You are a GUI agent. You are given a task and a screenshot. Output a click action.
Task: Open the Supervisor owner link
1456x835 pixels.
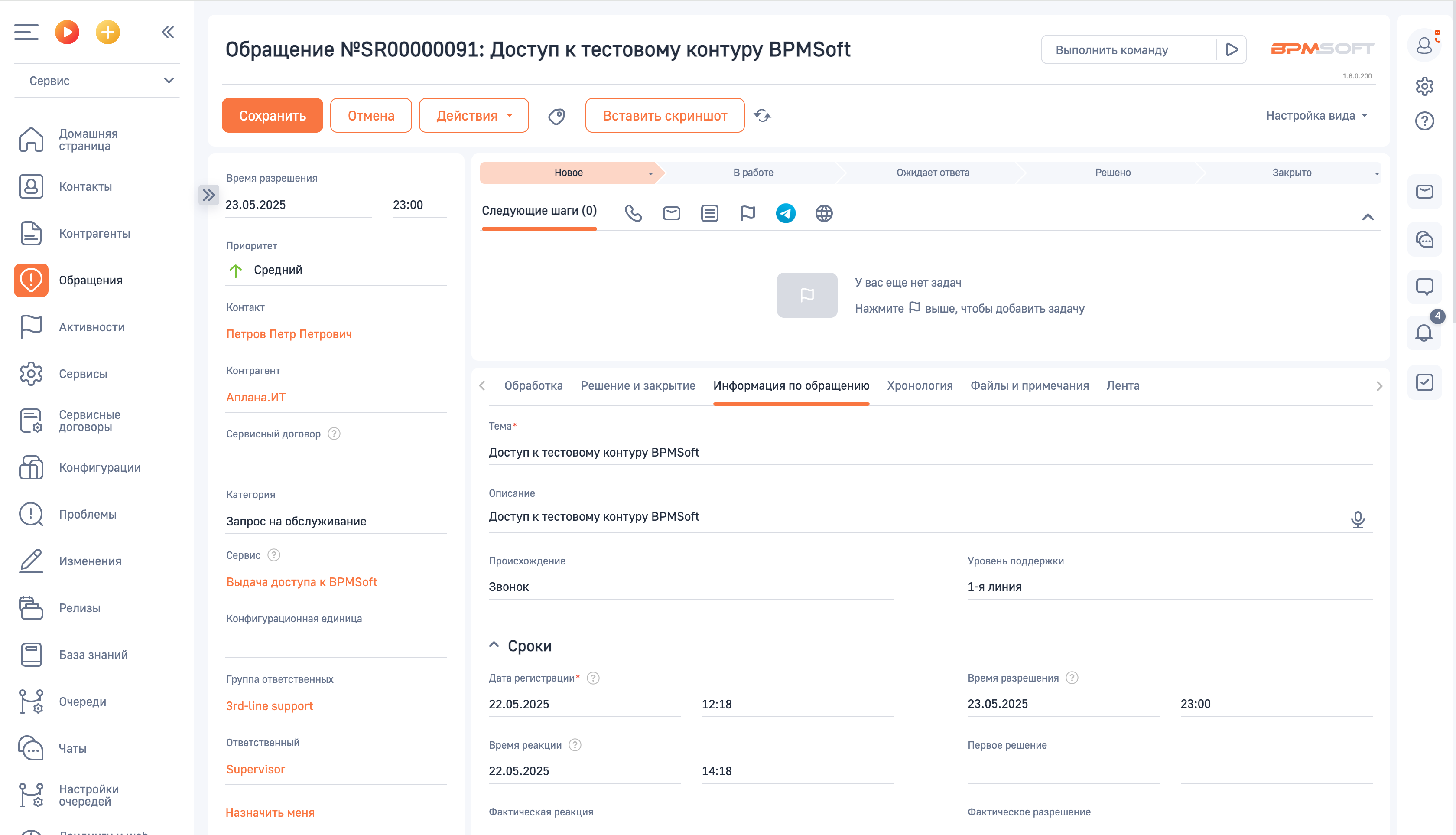click(x=256, y=770)
